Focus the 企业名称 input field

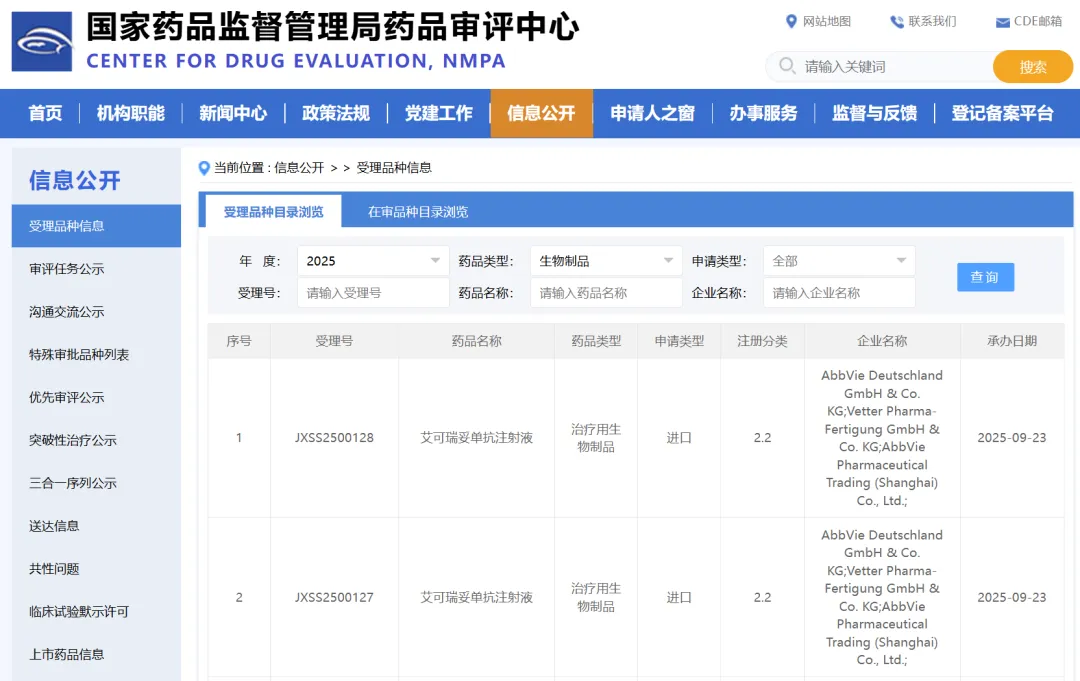pyautogui.click(x=838, y=293)
